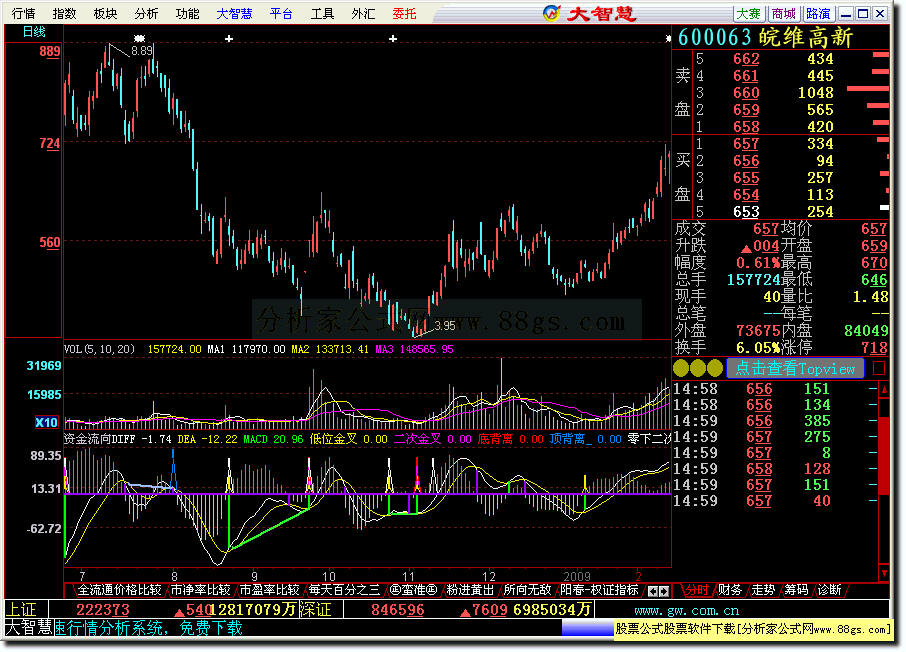The image size is (906, 652).
Task: Open the 功能 menu
Action: [187, 13]
